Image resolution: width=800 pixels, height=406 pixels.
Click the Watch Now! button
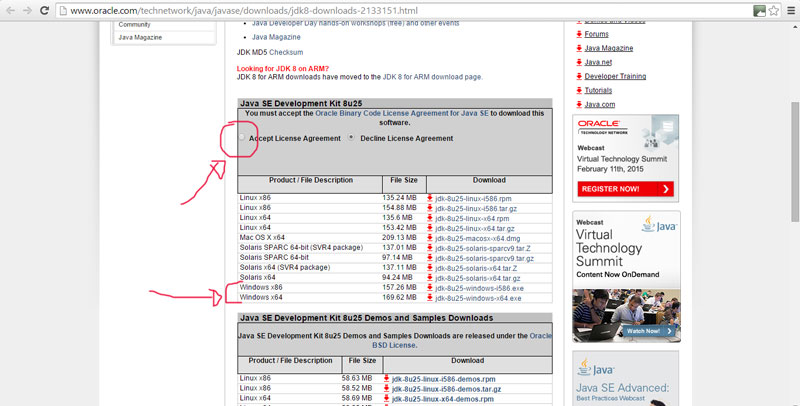coord(648,331)
